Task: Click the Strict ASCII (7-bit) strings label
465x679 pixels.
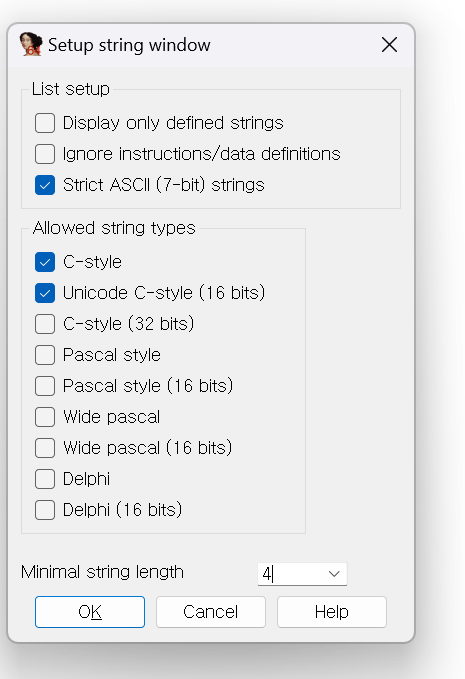Action: pyautogui.click(x=164, y=185)
